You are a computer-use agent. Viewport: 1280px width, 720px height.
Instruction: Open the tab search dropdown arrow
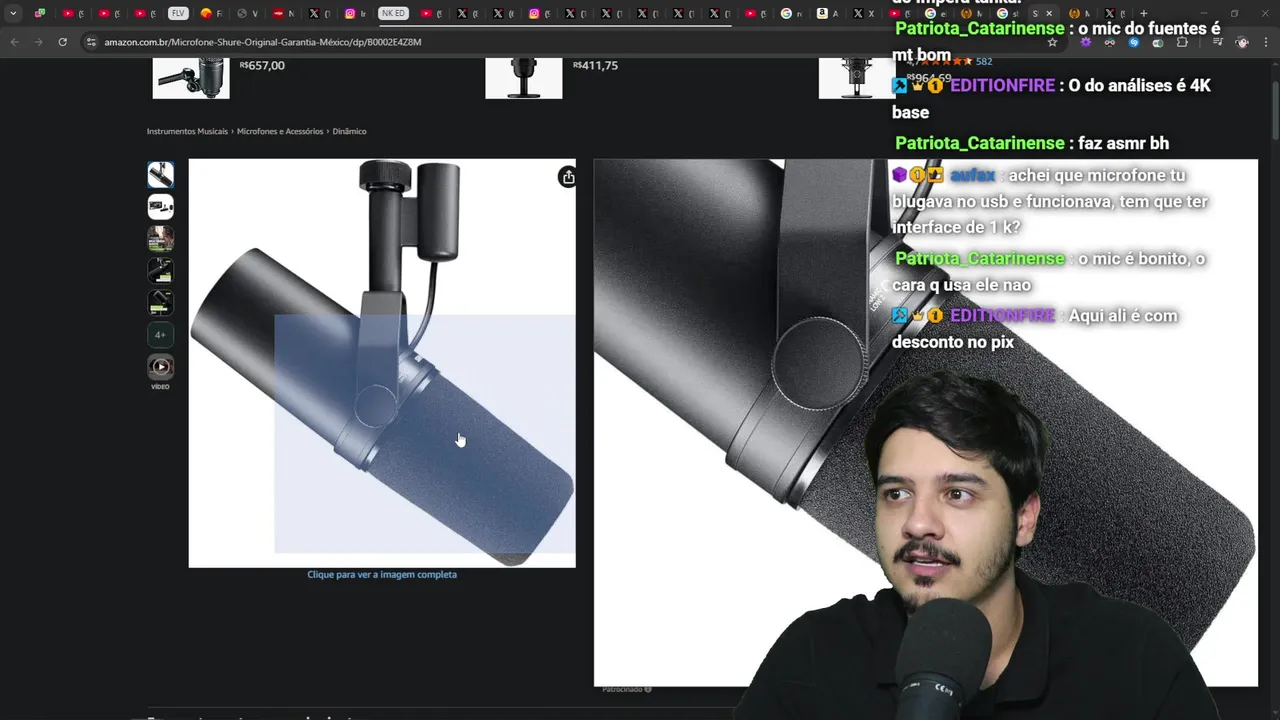[x=13, y=13]
